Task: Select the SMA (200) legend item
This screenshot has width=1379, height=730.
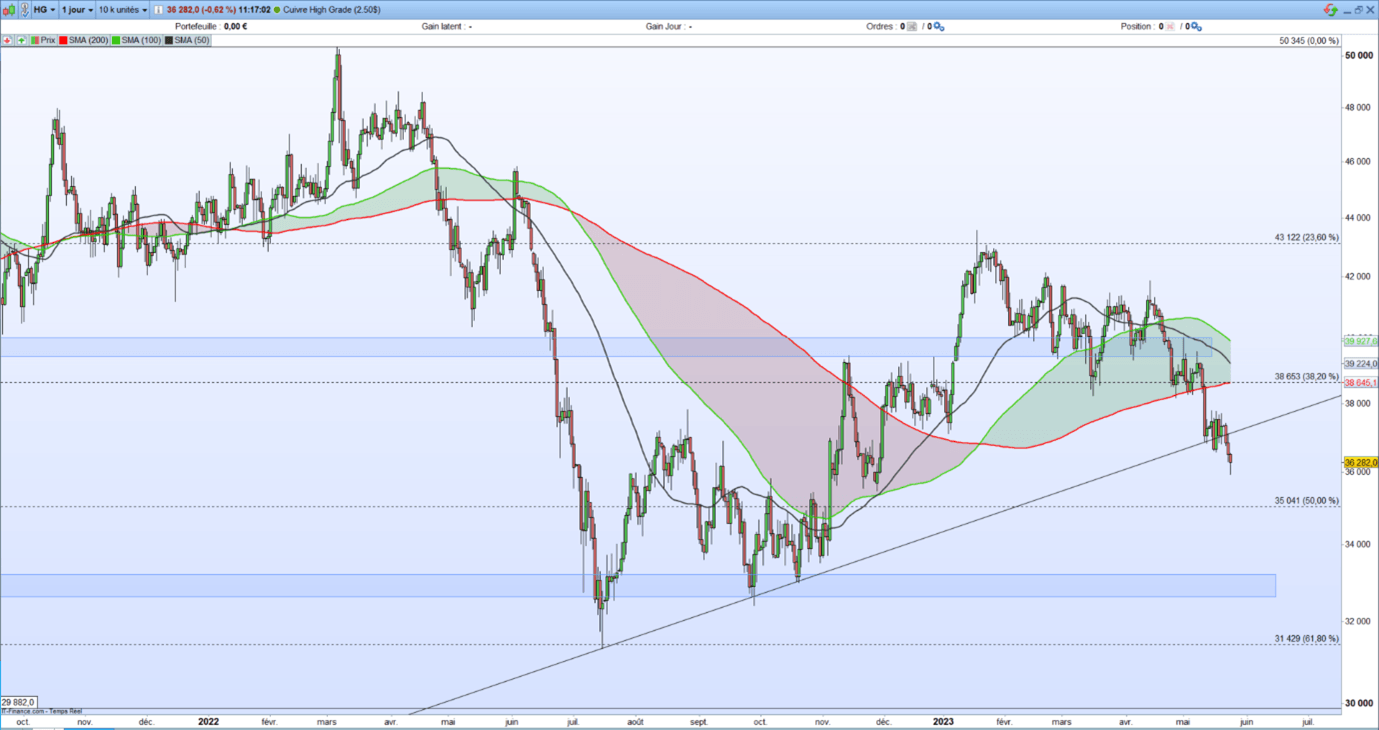Action: 84,40
